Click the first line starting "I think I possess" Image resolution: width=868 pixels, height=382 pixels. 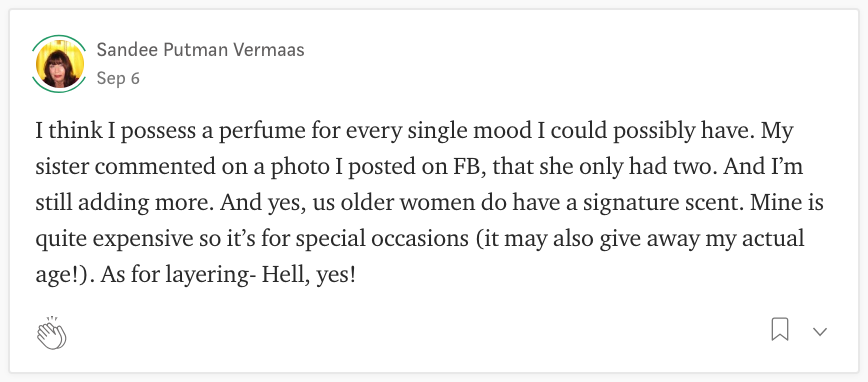point(415,132)
